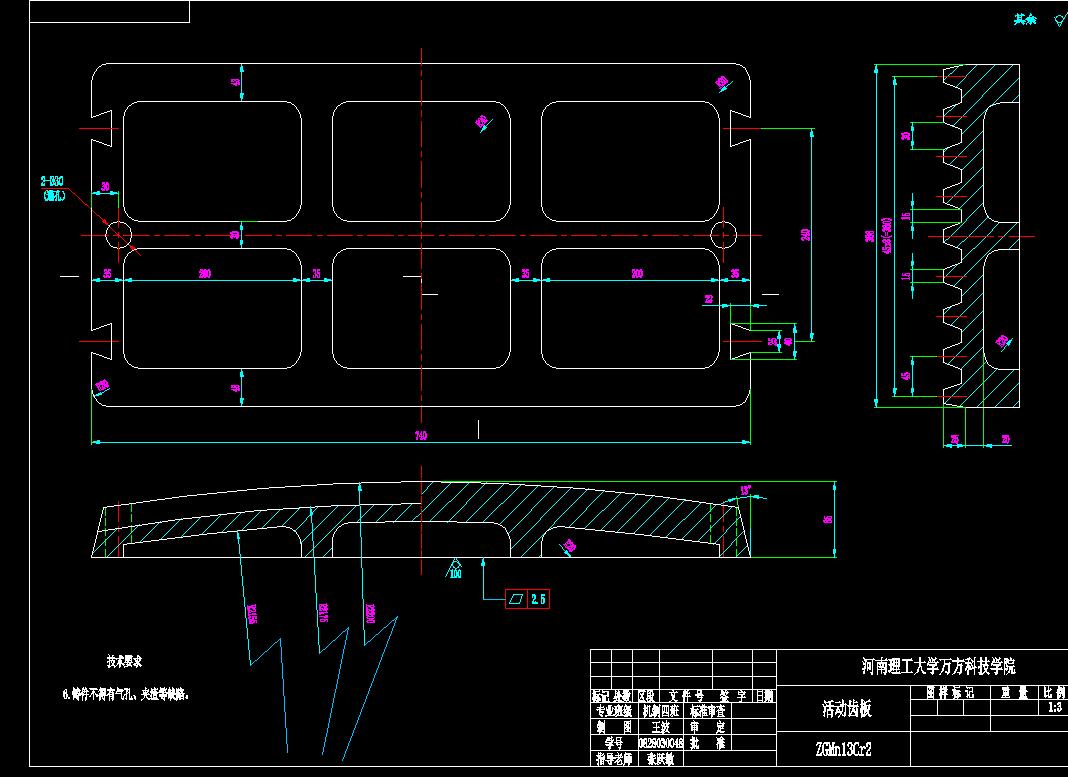
Task: Click the 指导老师 label cell
Action: 614,759
